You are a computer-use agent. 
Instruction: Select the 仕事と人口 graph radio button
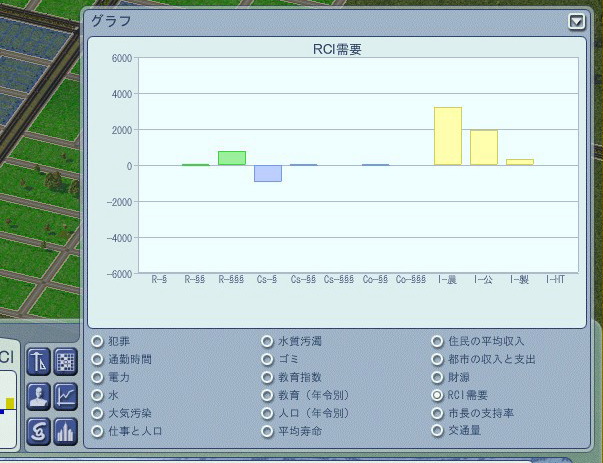(97, 431)
